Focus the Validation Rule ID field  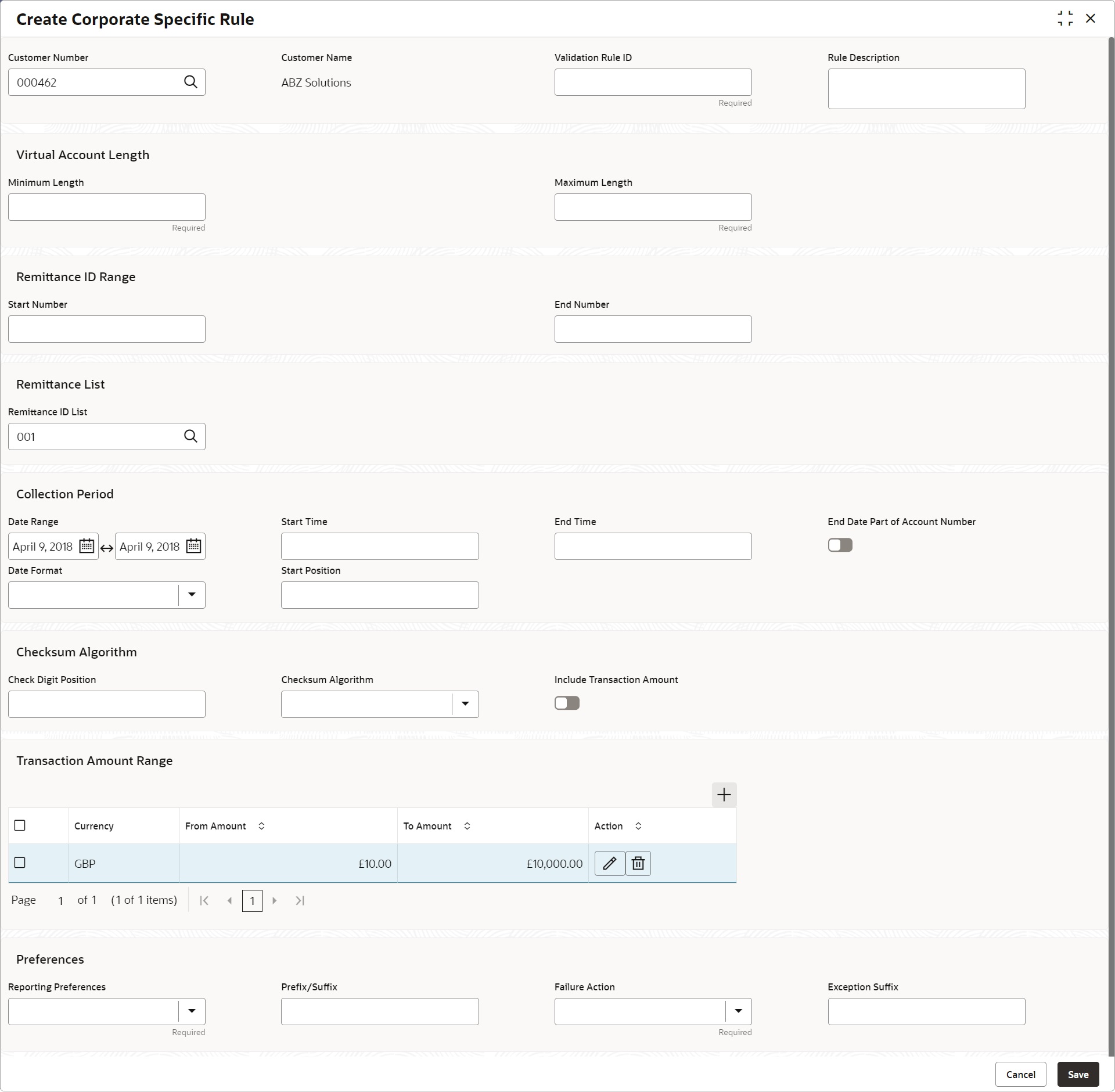[653, 82]
